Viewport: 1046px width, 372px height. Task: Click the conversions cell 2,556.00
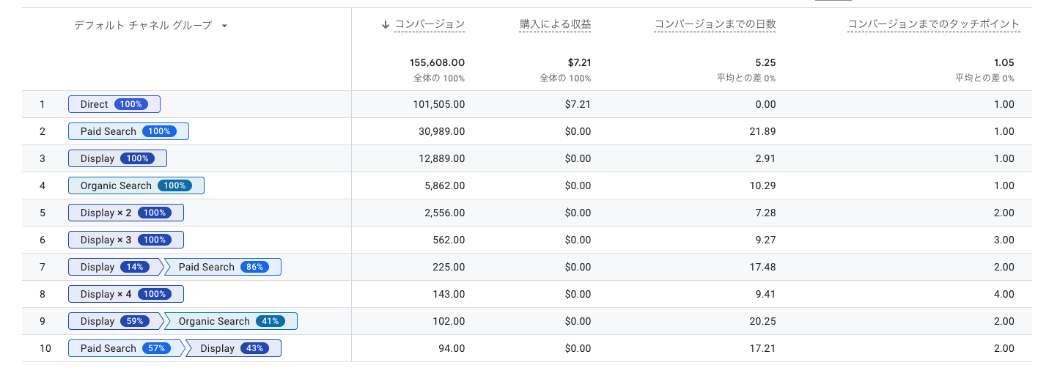(444, 213)
